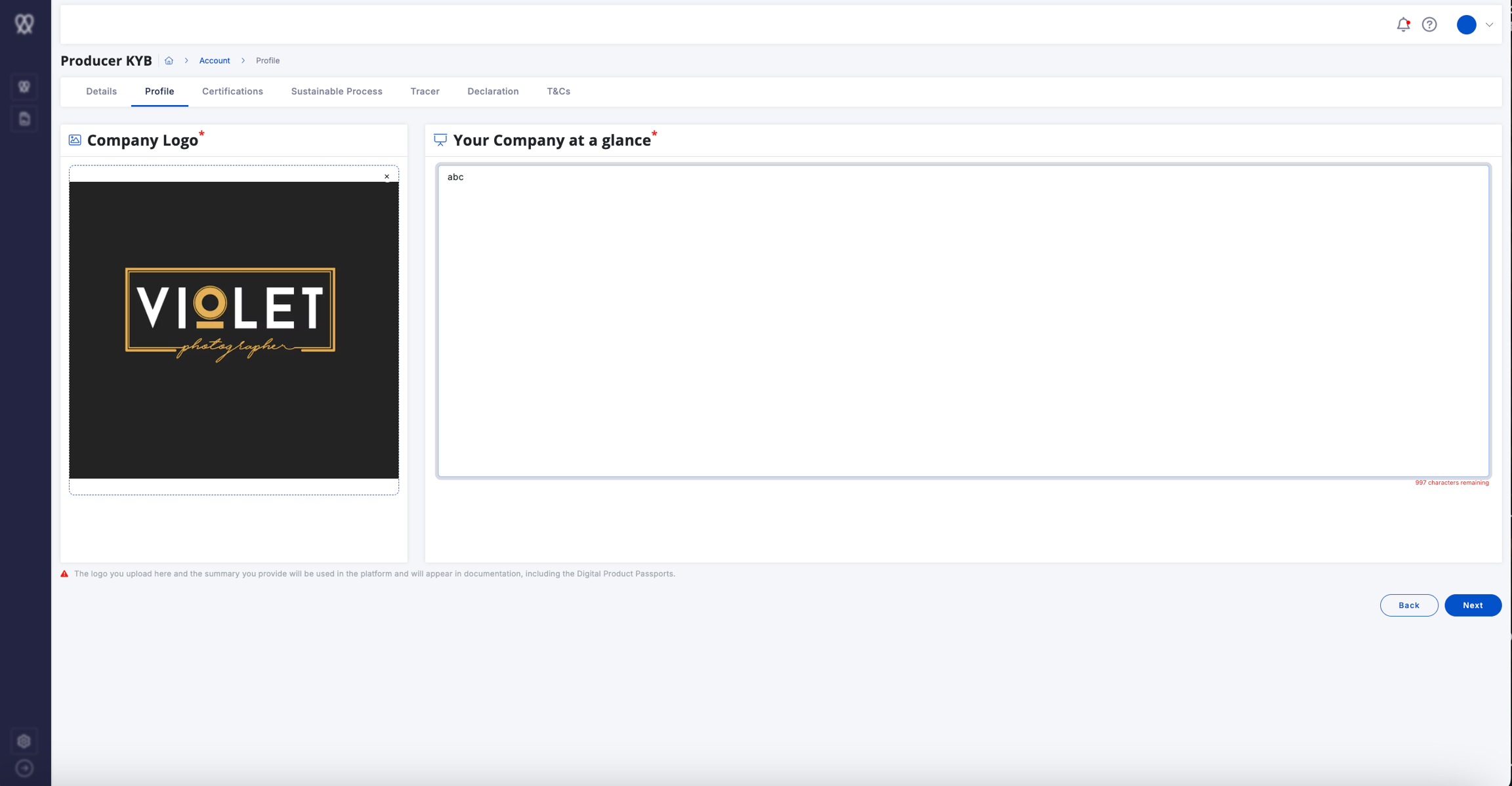Click the Your Company at a glance heading
Viewport: 1512px width, 786px height.
pos(552,141)
